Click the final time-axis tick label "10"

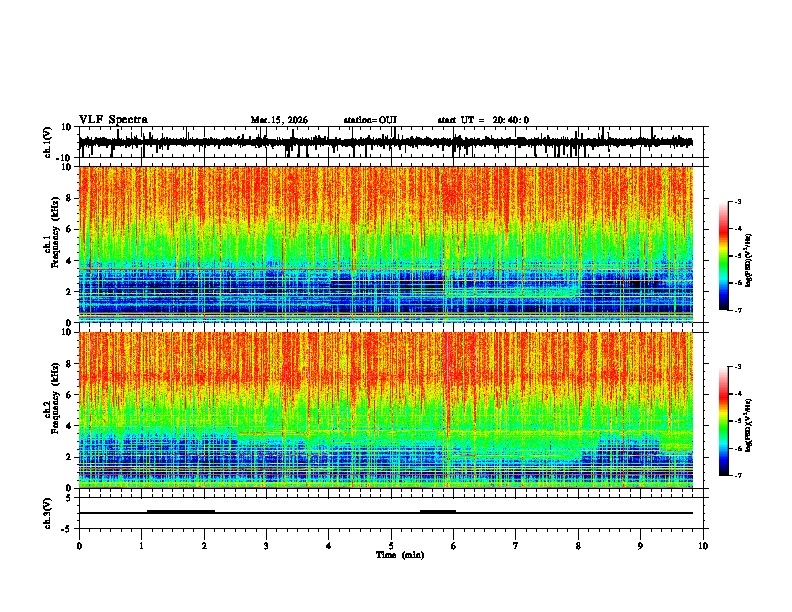pyautogui.click(x=703, y=546)
